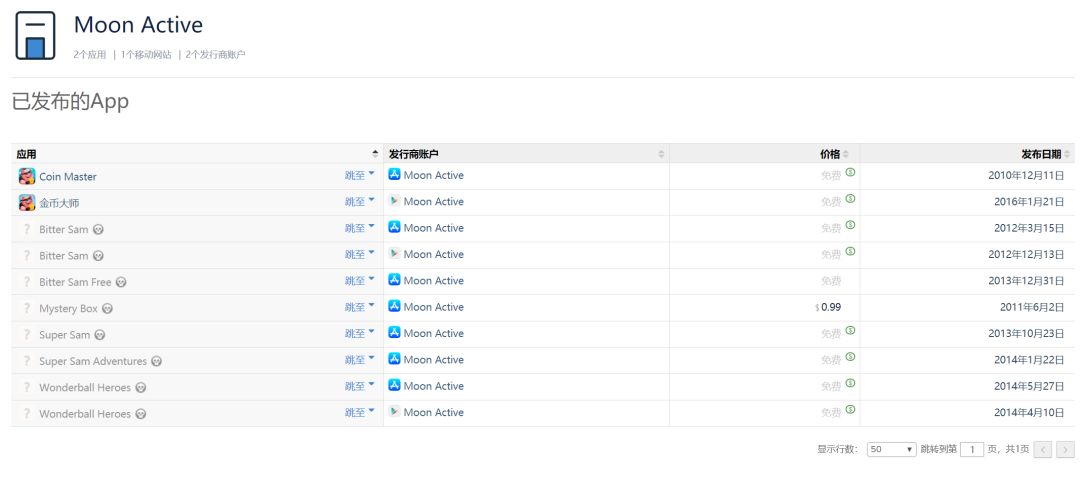The image size is (1080, 482).
Task: Click in-app purchase icon in Coin Master row
Action: (850, 173)
